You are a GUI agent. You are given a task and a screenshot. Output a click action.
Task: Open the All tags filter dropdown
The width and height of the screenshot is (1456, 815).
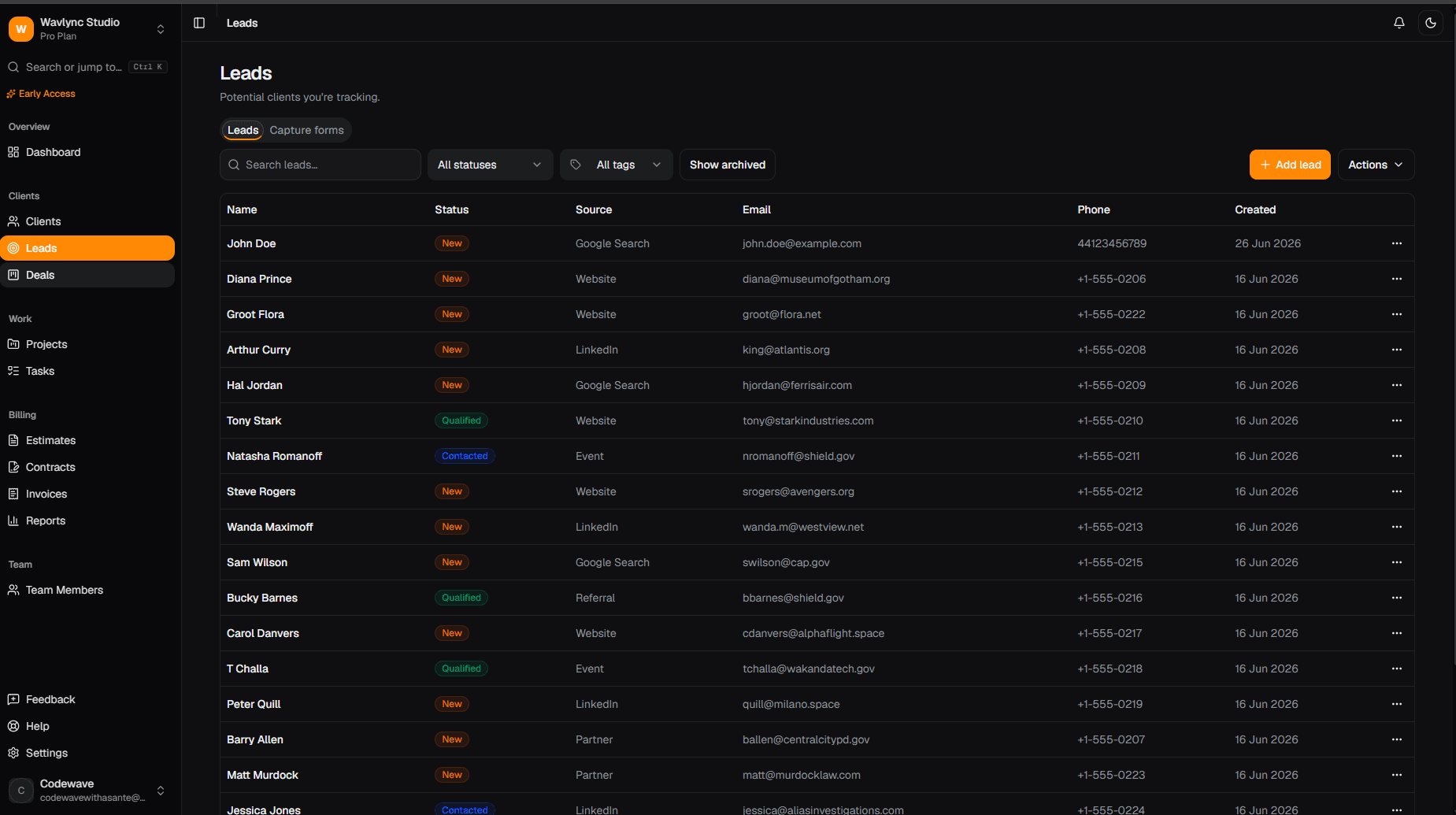tap(616, 165)
